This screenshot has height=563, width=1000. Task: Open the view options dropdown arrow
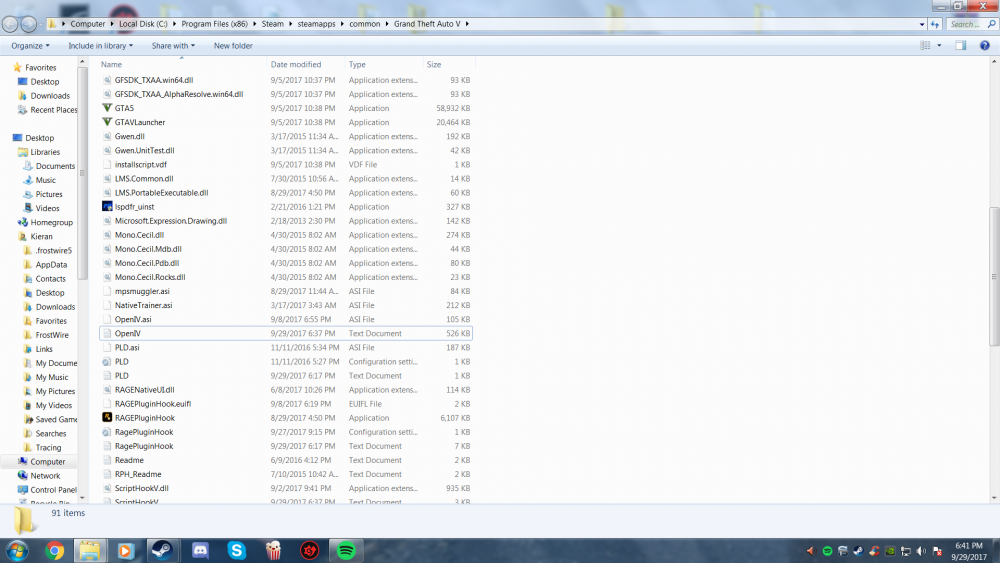pos(939,45)
